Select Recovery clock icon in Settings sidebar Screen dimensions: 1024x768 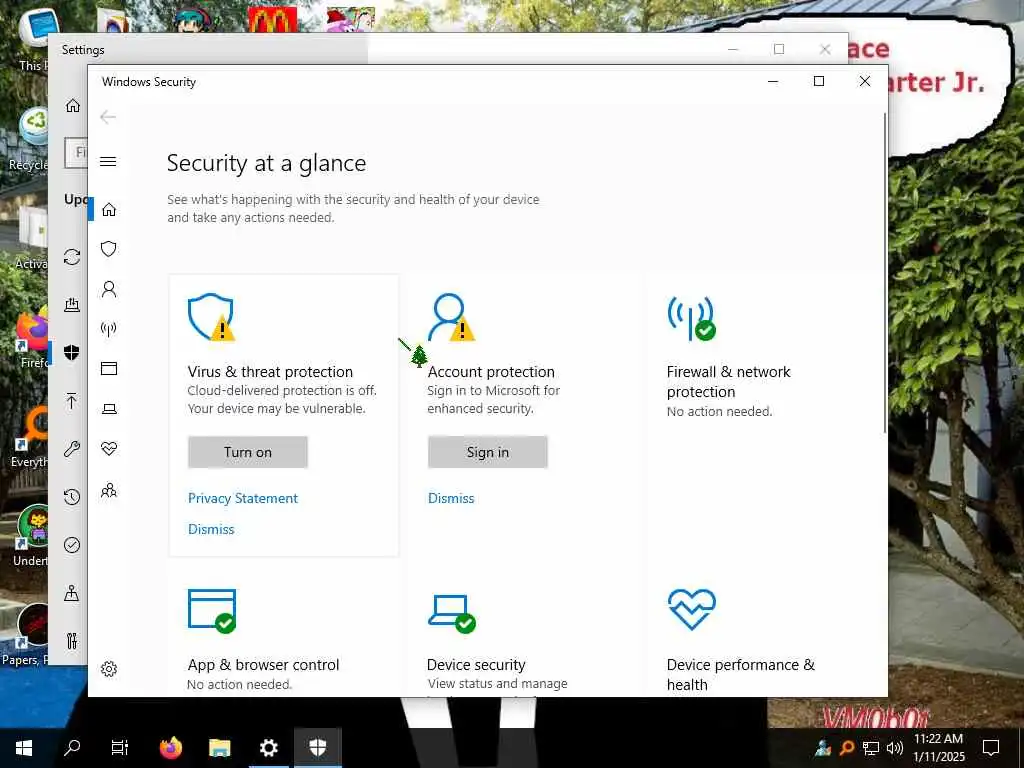pos(72,497)
